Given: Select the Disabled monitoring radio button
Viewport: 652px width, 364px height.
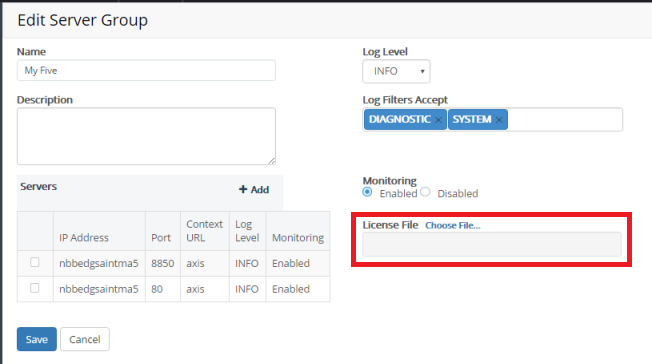Looking at the screenshot, I should [425, 192].
